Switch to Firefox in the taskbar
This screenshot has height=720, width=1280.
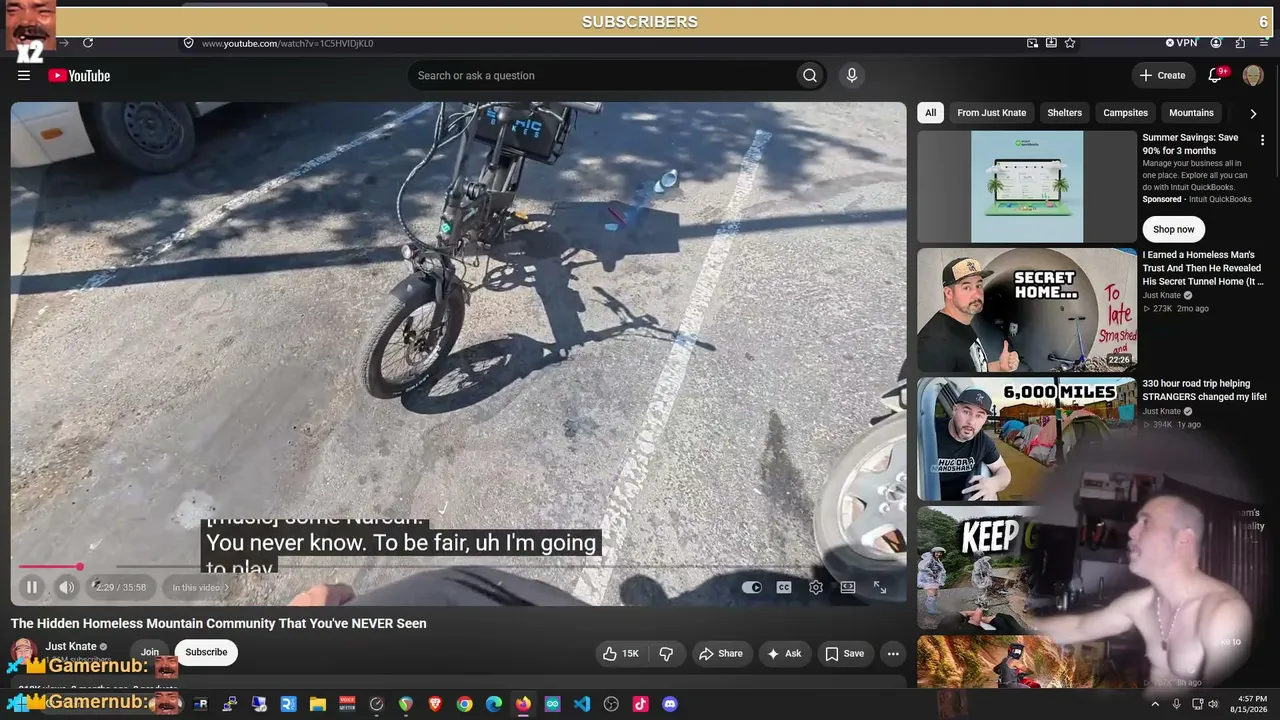pyautogui.click(x=523, y=704)
